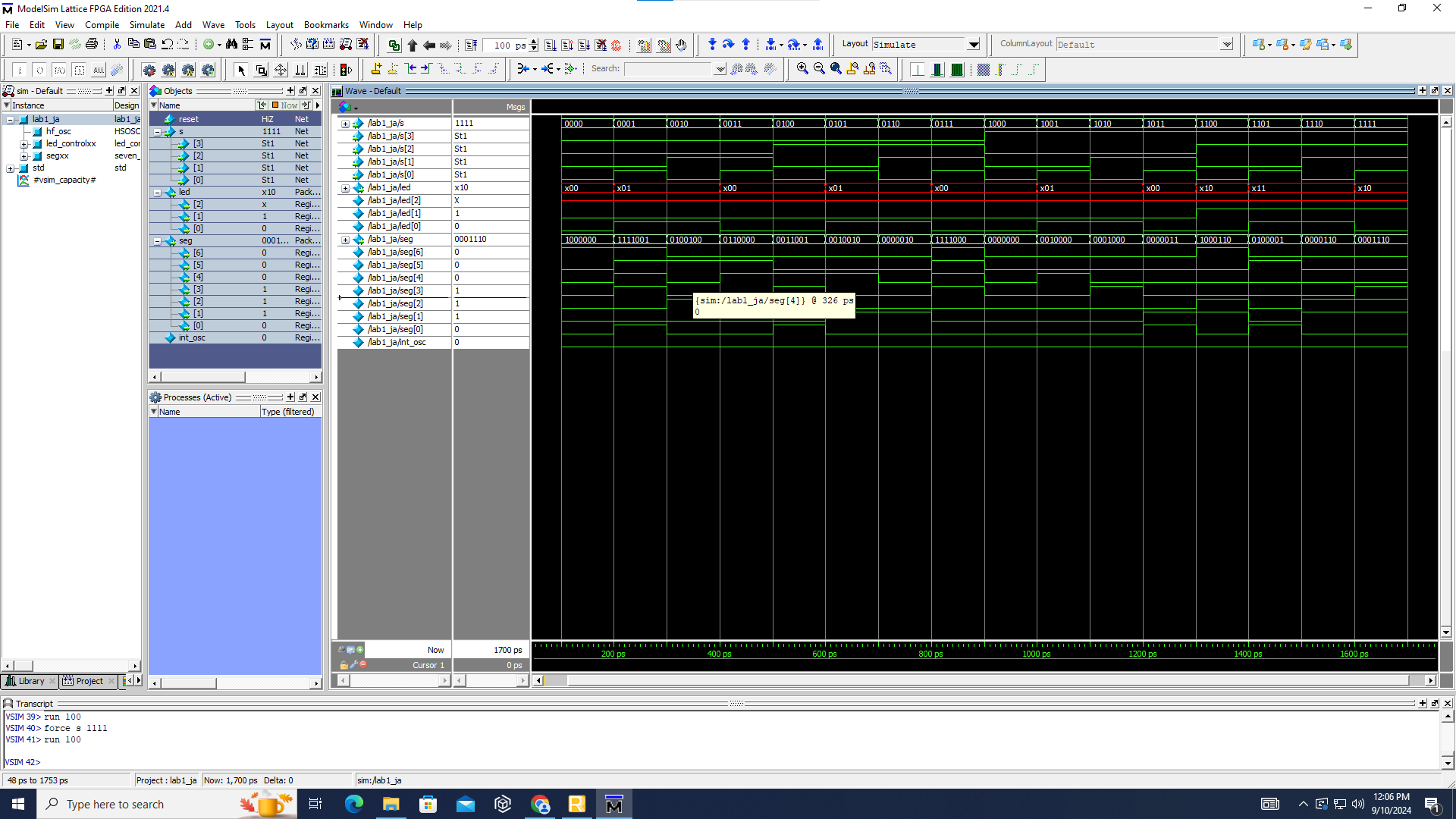The width and height of the screenshot is (1456, 819).
Task: Open the File menu
Action: coord(12,25)
